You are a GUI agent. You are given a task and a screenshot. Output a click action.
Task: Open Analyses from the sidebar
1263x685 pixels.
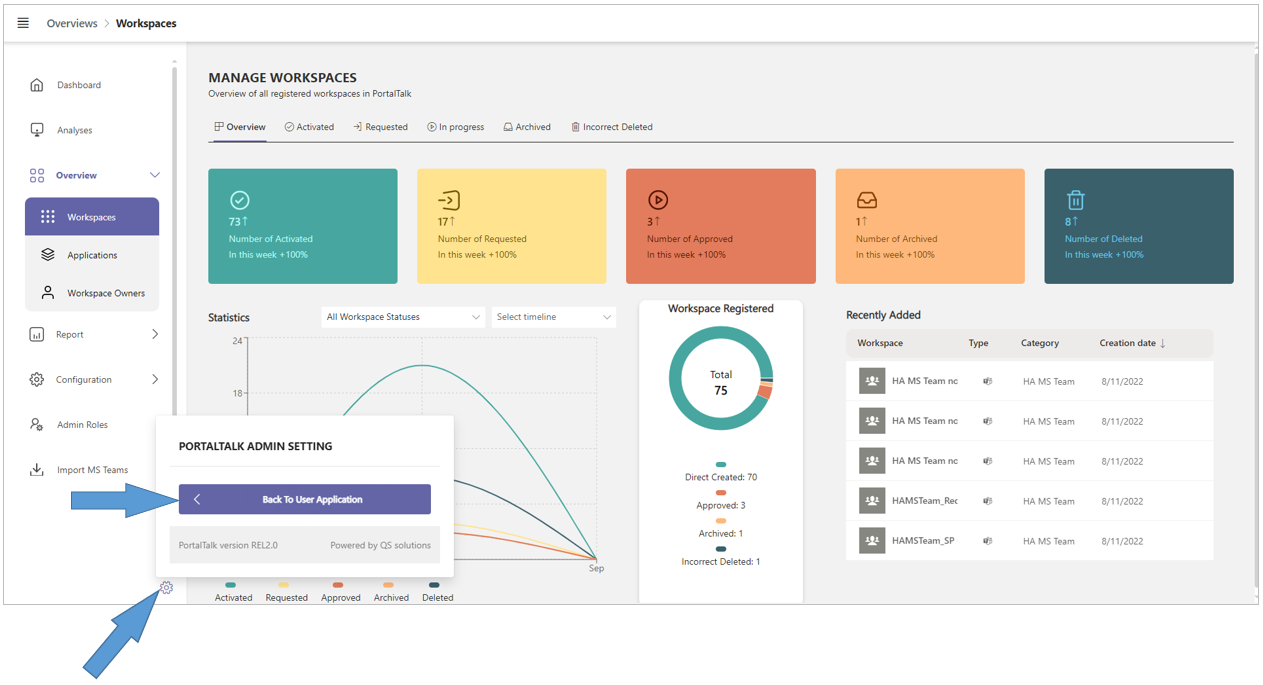(x=74, y=130)
